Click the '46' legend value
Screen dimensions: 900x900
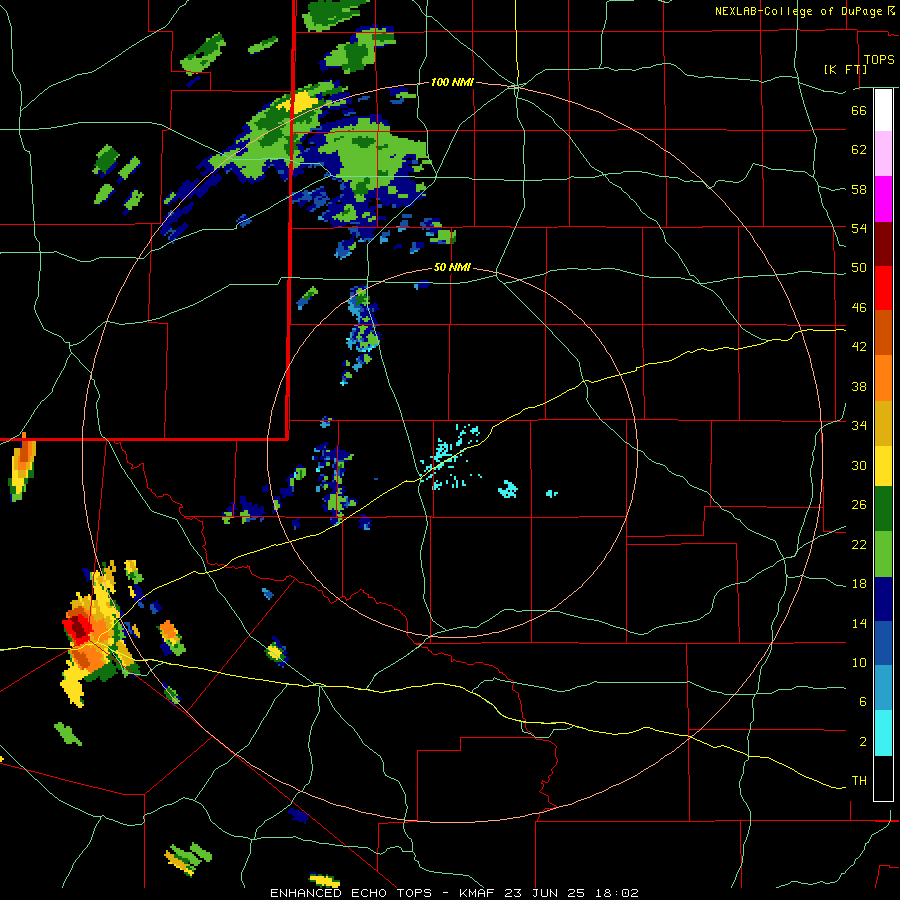859,308
